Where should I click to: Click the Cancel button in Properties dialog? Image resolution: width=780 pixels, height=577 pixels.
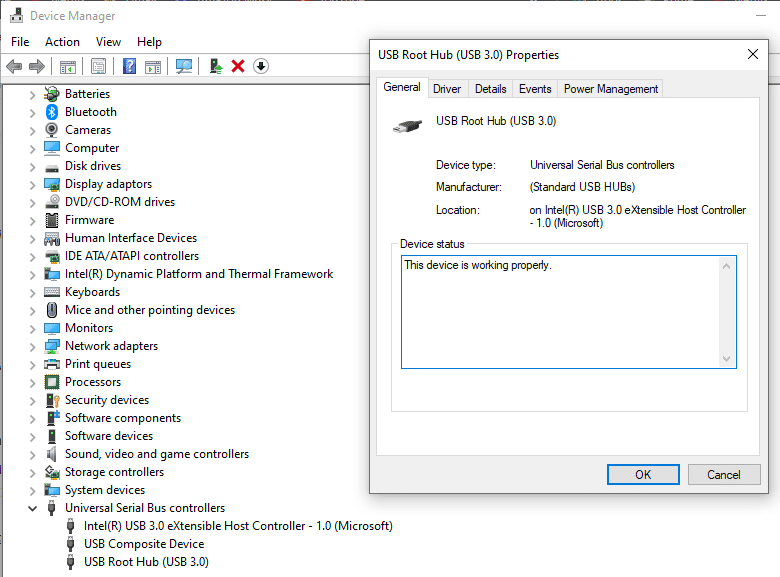[x=724, y=475]
